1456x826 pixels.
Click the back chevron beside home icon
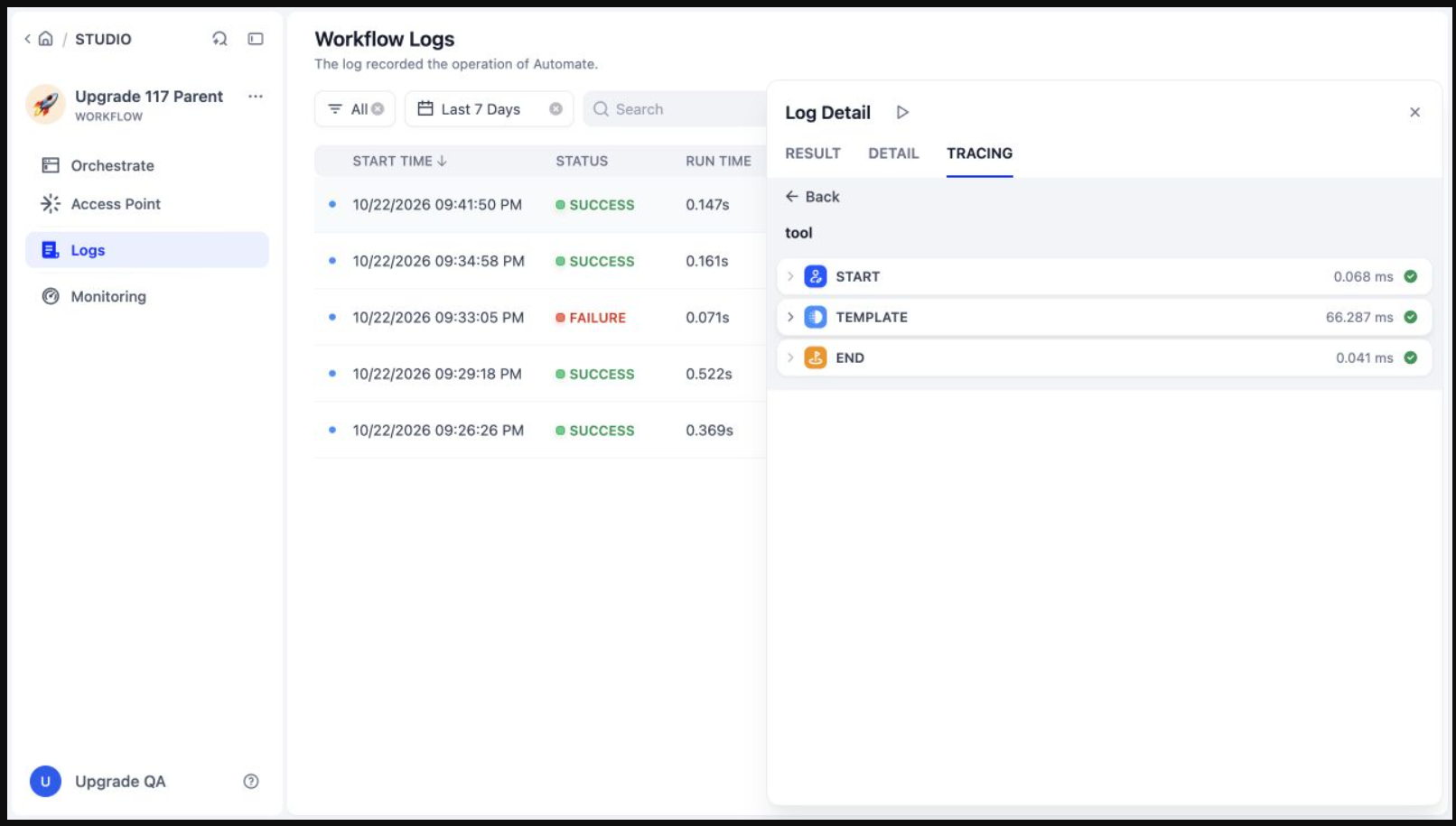[27, 39]
